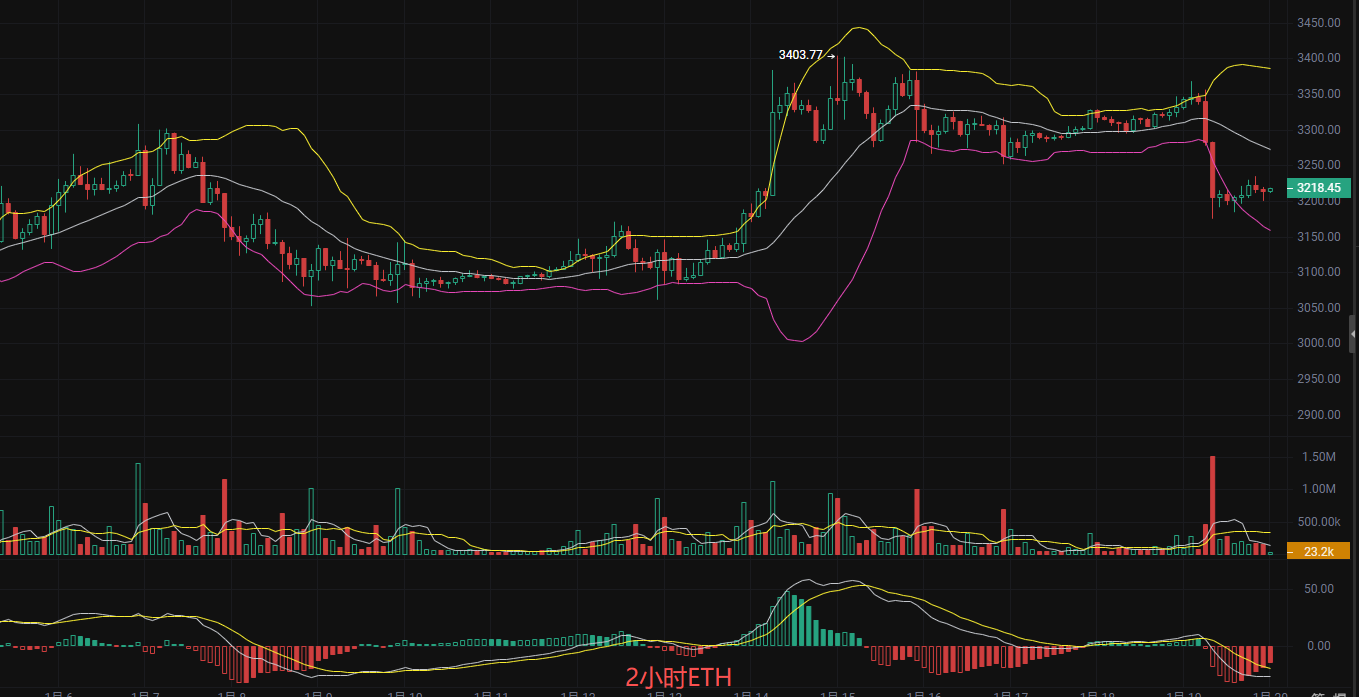Click the 50.00 MACD axis label
Screen dimensions: 1359x697
tap(1318, 589)
